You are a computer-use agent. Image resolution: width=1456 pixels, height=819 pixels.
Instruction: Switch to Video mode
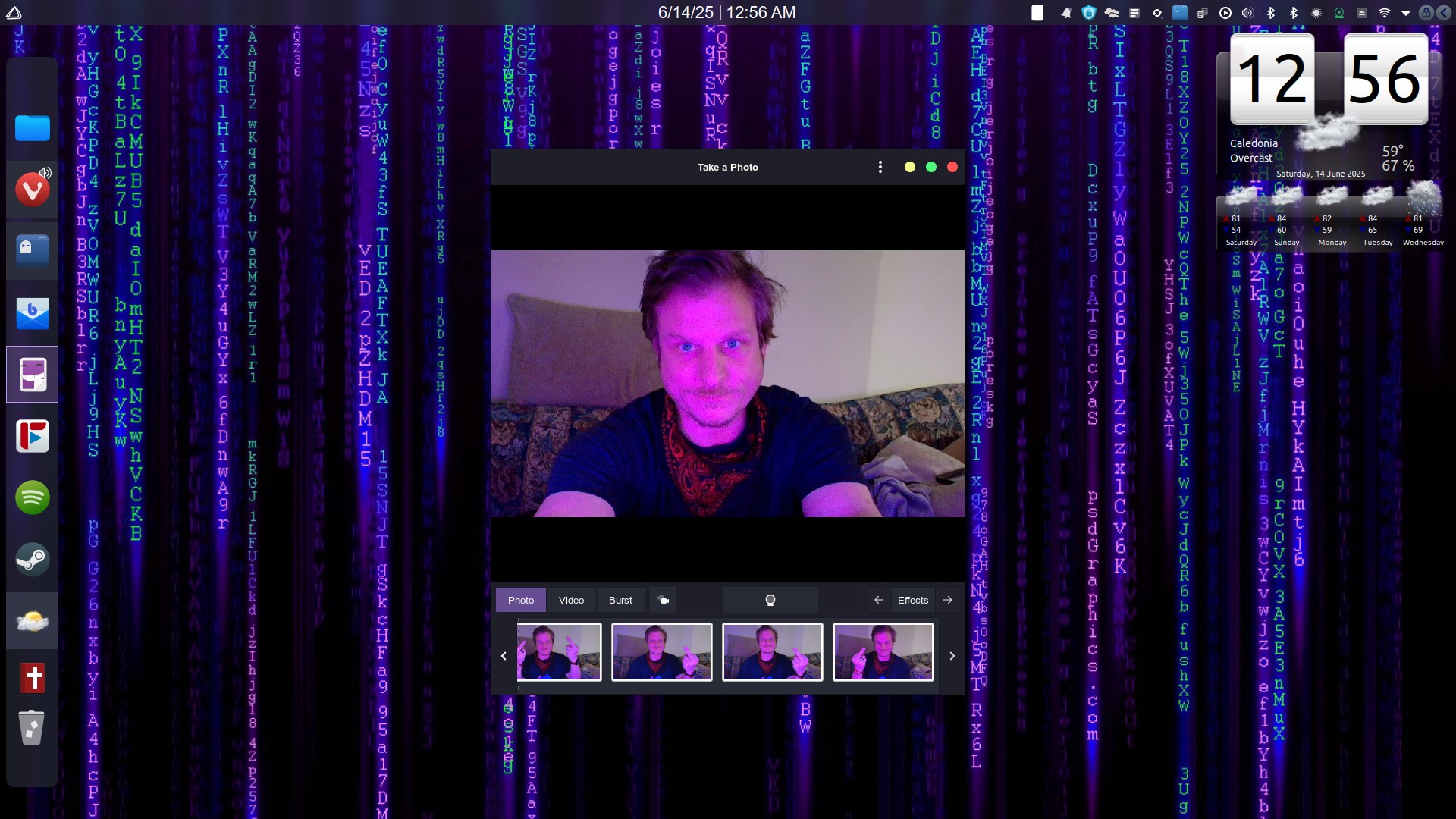[571, 600]
